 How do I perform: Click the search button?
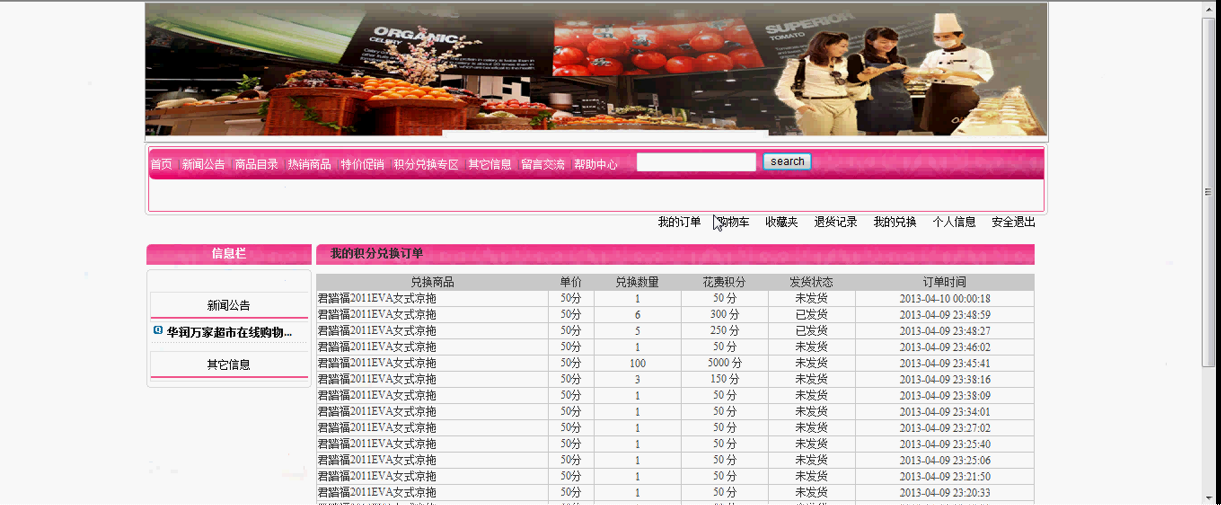click(x=787, y=162)
